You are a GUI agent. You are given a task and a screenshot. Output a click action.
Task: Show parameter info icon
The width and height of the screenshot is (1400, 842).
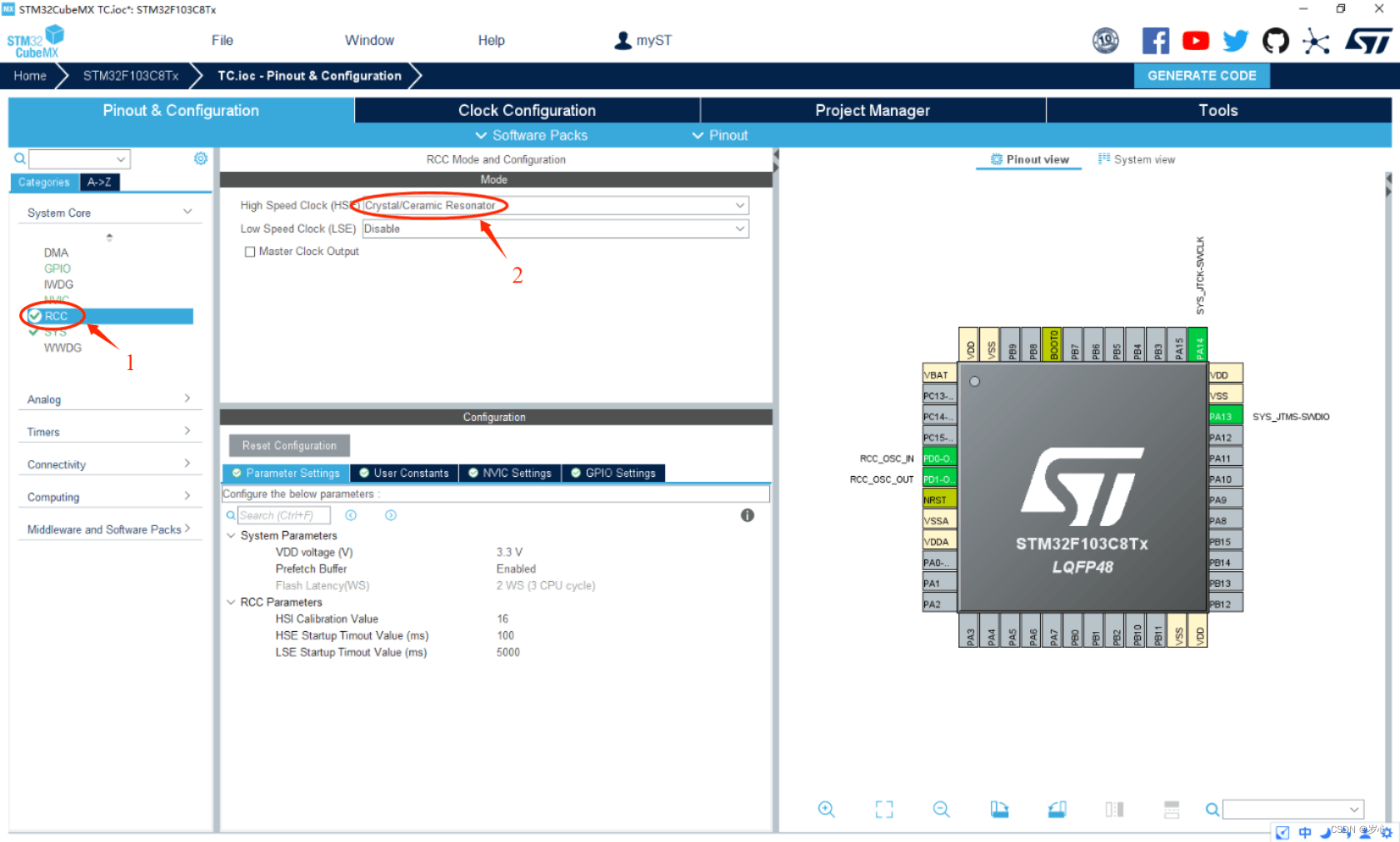[x=747, y=515]
